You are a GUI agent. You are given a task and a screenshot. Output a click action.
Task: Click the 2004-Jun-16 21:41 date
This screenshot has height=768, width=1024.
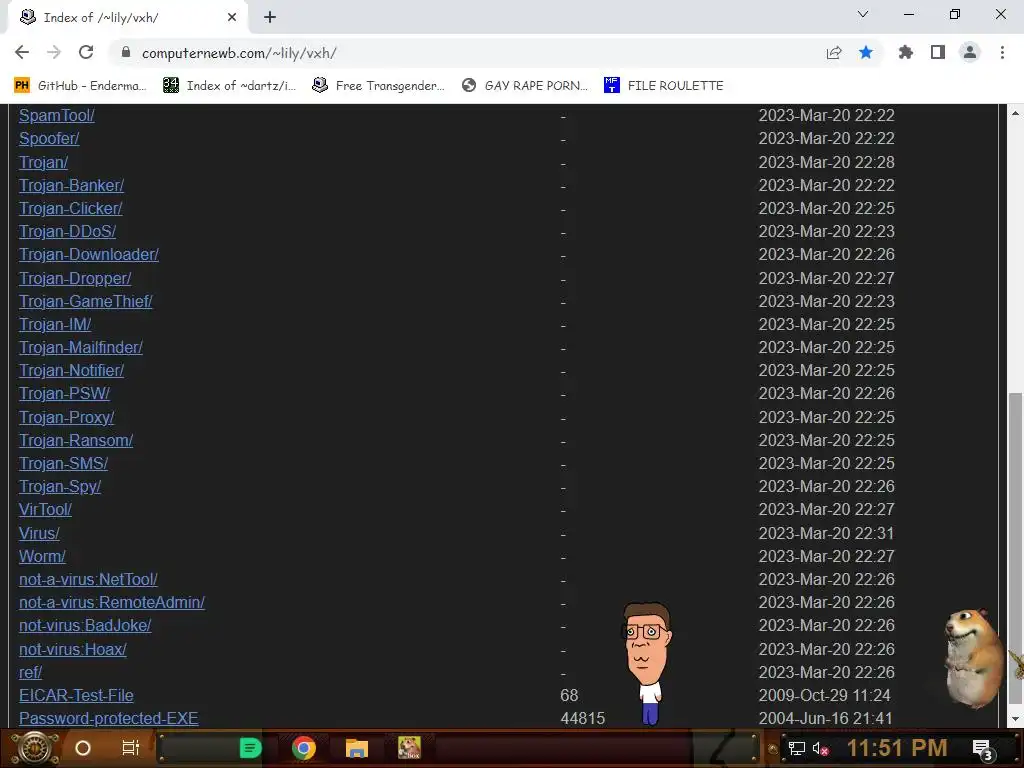825,718
